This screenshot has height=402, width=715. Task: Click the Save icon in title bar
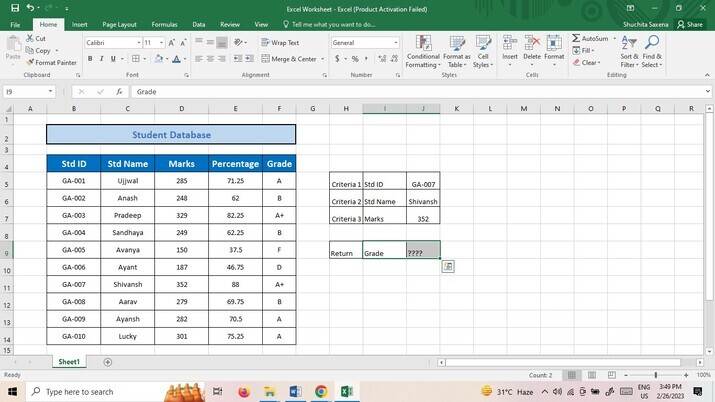pos(15,8)
